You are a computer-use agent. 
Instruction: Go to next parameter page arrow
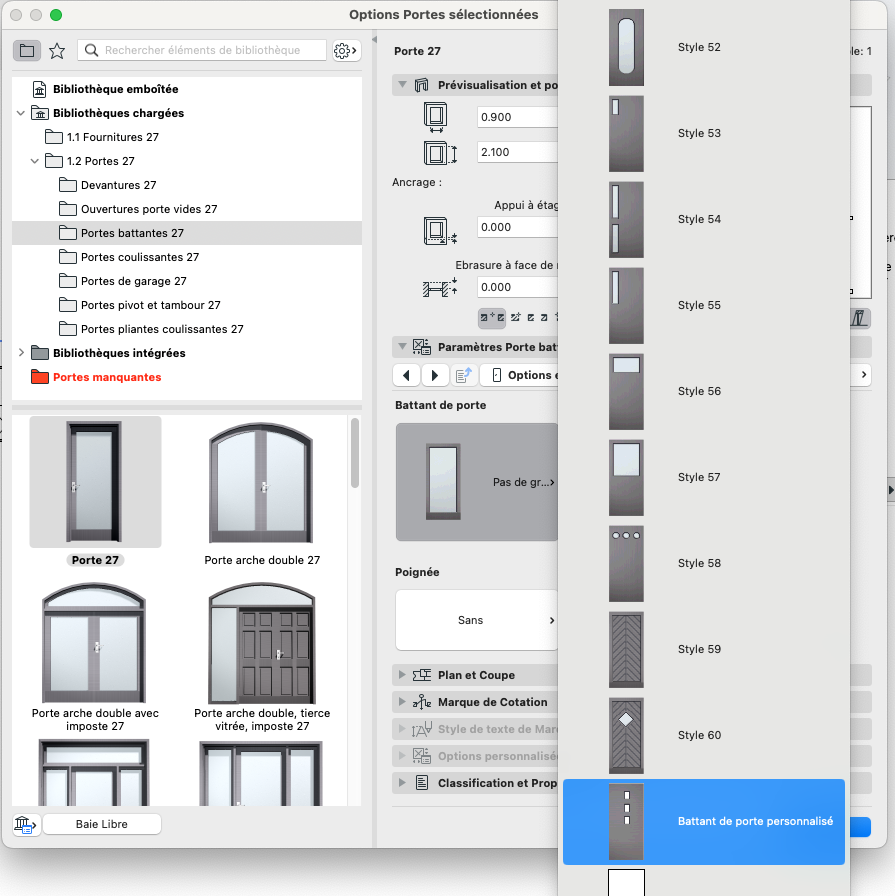435,375
